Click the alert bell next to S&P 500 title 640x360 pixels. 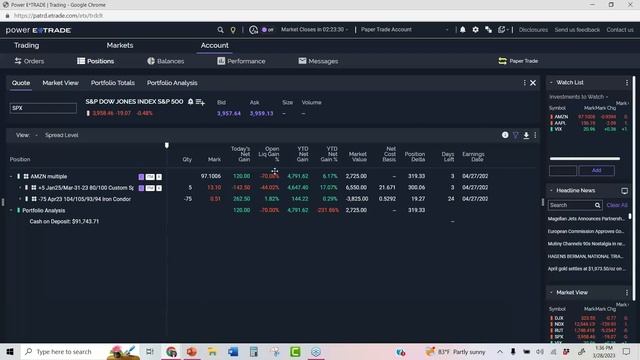click(190, 102)
